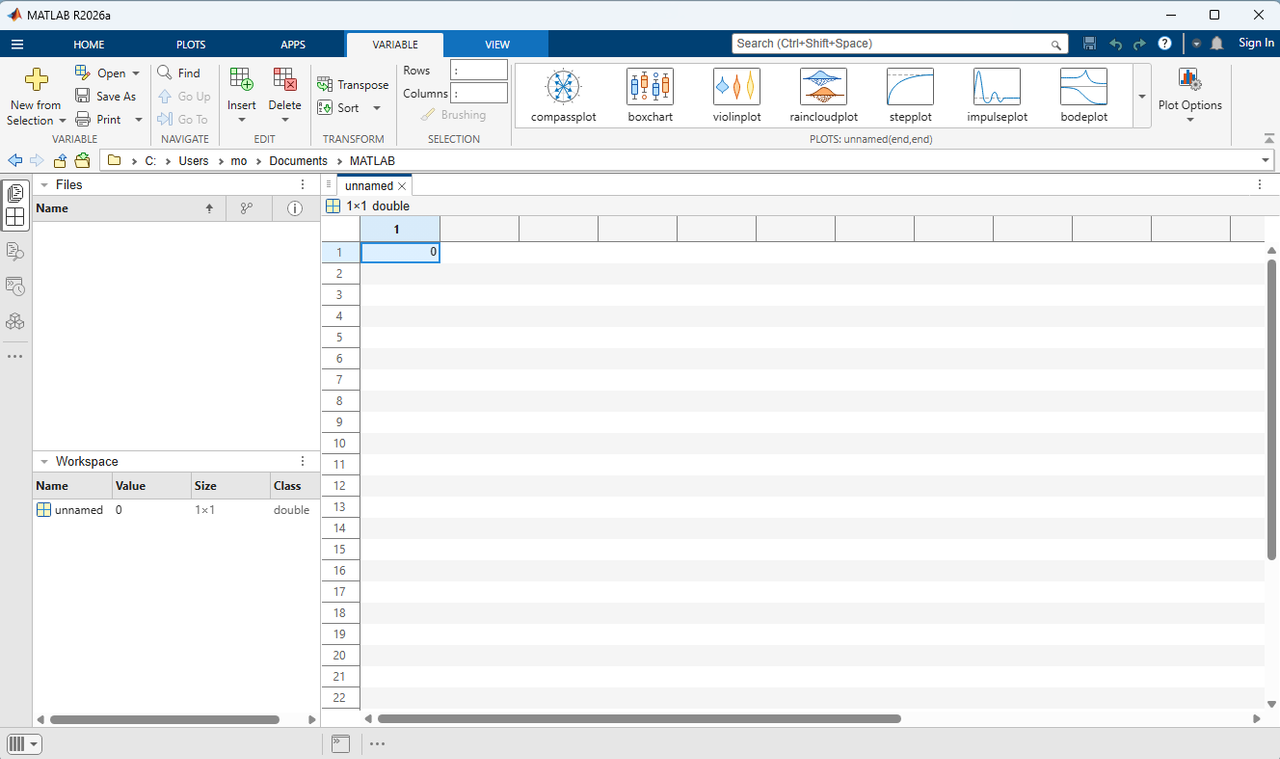Open the Find Files sidebar icon
This screenshot has width=1280, height=759.
pyautogui.click(x=15, y=251)
